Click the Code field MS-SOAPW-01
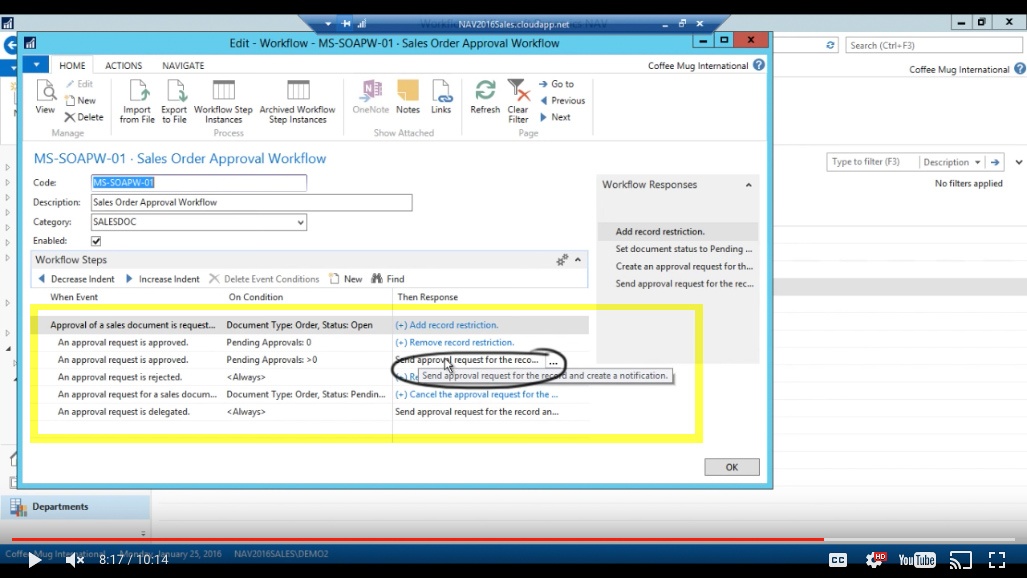Screen dimensions: 1027x578 tap(199, 183)
